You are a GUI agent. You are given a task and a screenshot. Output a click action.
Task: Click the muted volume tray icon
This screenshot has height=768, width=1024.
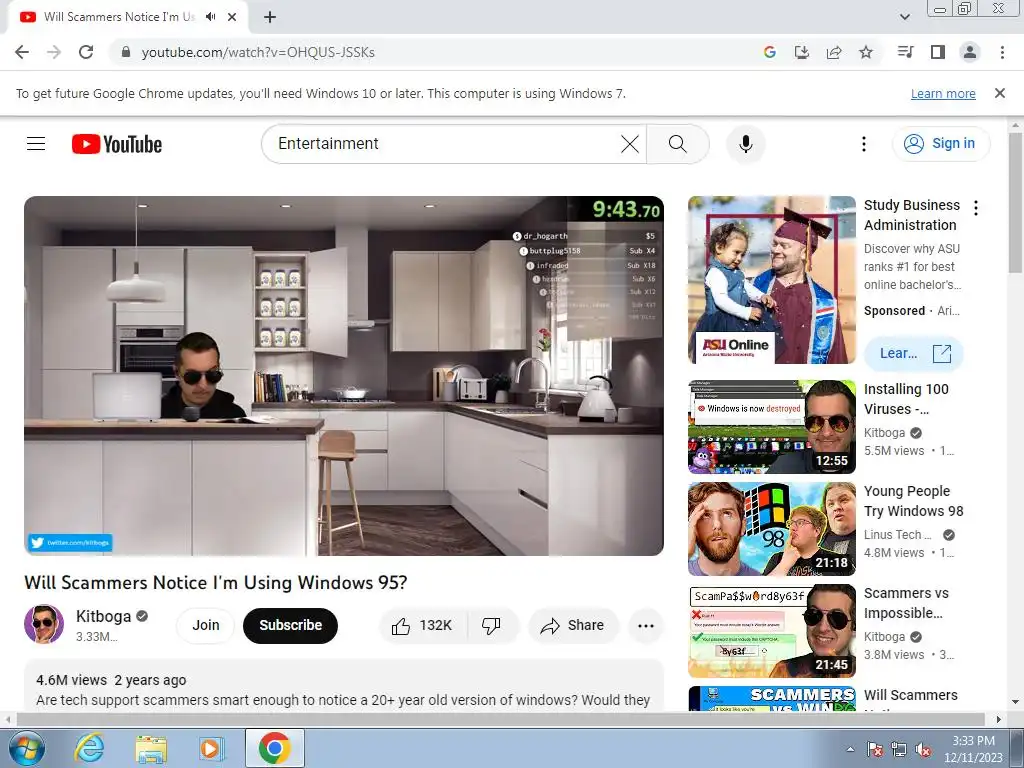coord(923,749)
